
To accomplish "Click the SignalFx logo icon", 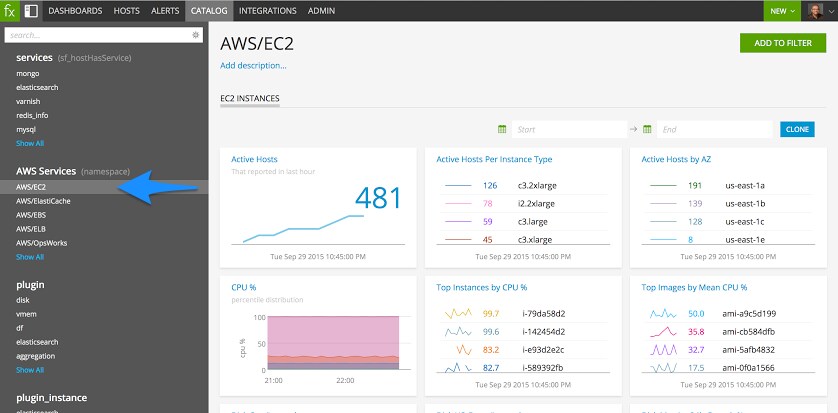I will point(10,11).
